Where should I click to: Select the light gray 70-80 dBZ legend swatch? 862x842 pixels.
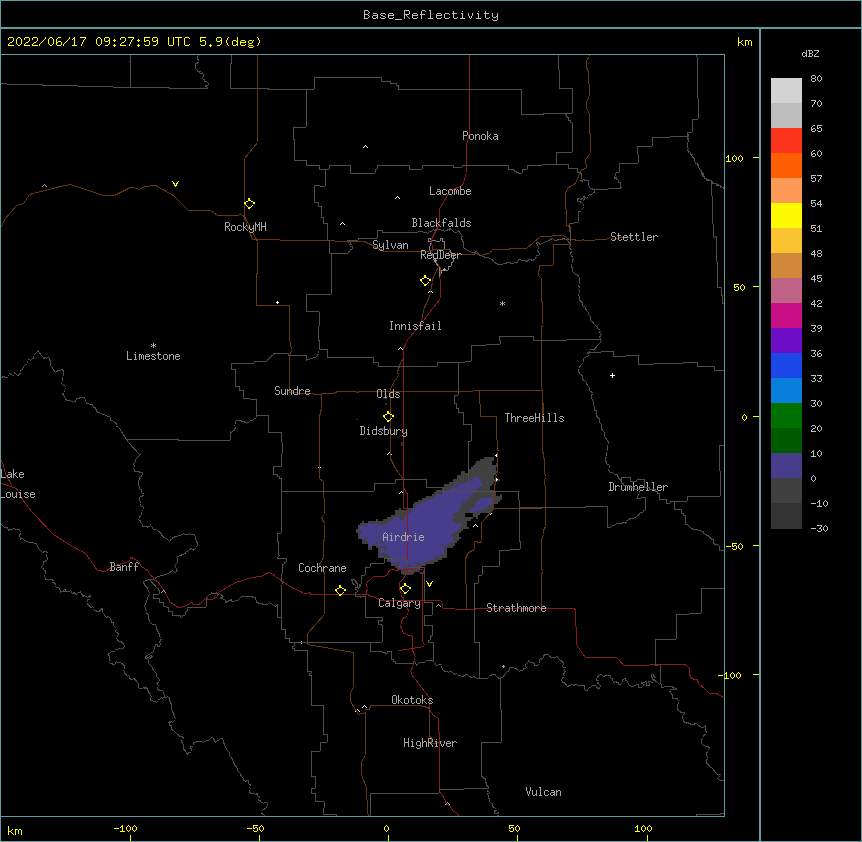786,91
